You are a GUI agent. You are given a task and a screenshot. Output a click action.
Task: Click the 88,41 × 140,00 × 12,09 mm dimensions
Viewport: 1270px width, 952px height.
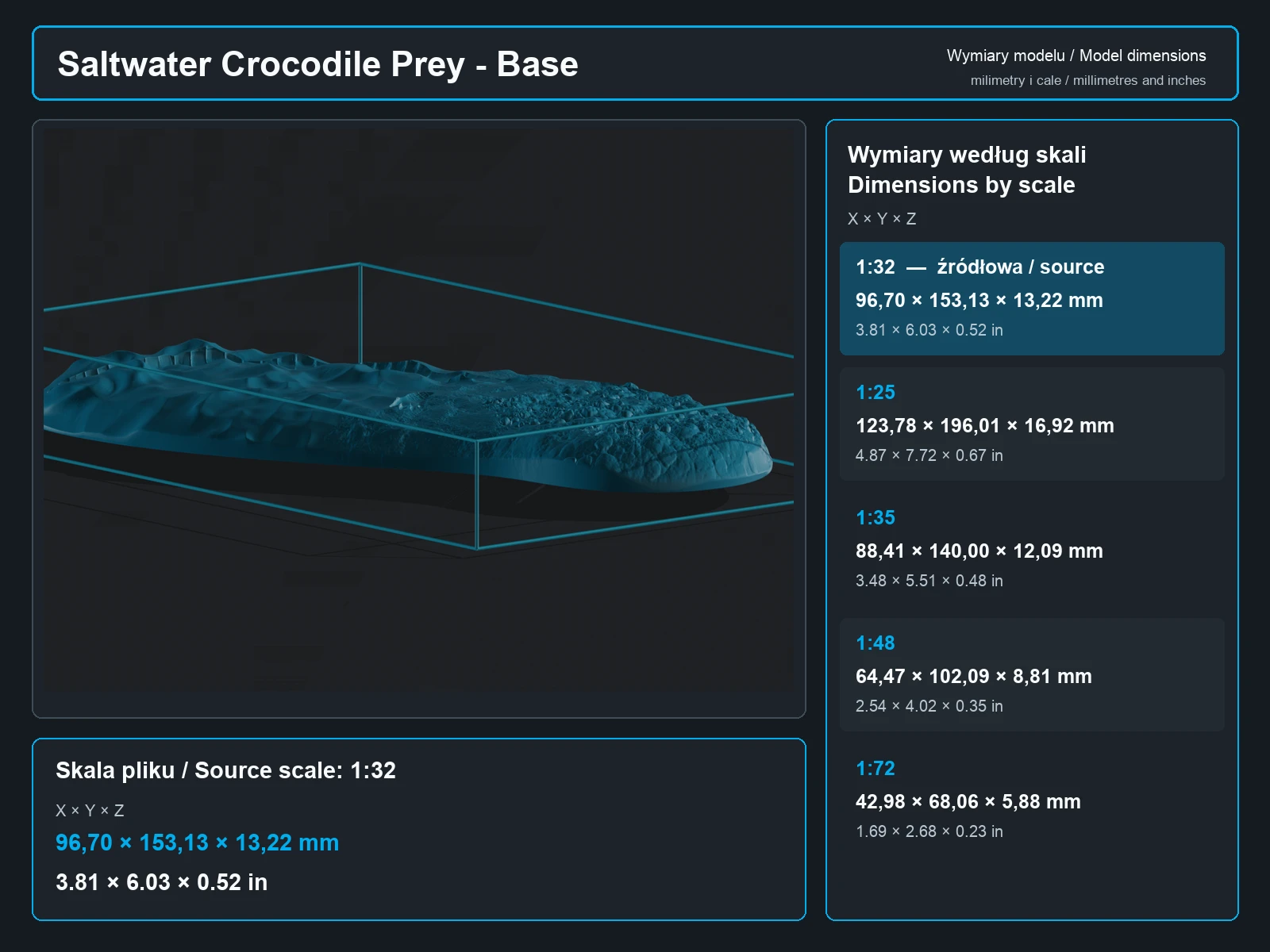pyautogui.click(x=979, y=551)
